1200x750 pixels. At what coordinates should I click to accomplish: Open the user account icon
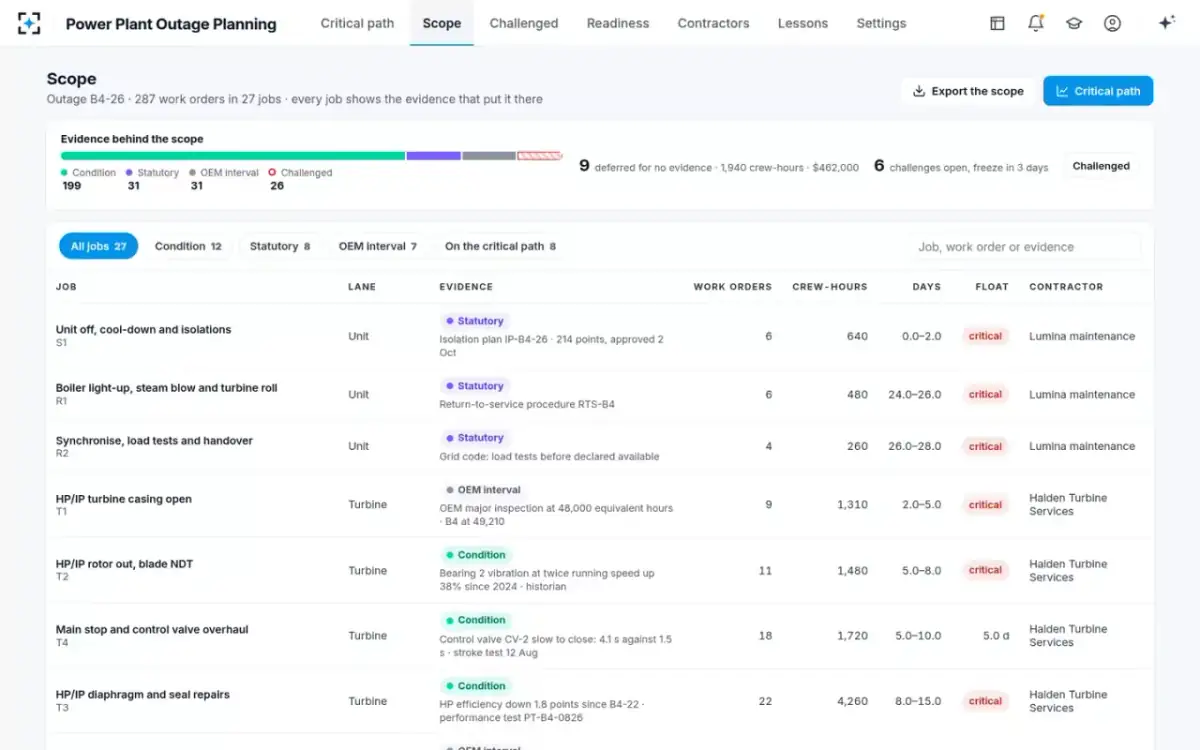point(1112,23)
